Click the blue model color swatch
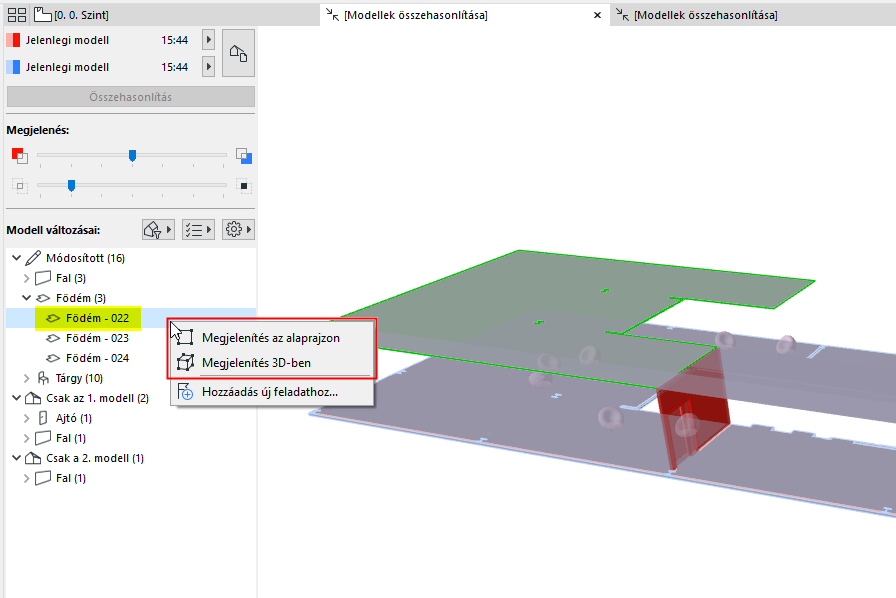Viewport: 896px width, 598px height. [13, 67]
